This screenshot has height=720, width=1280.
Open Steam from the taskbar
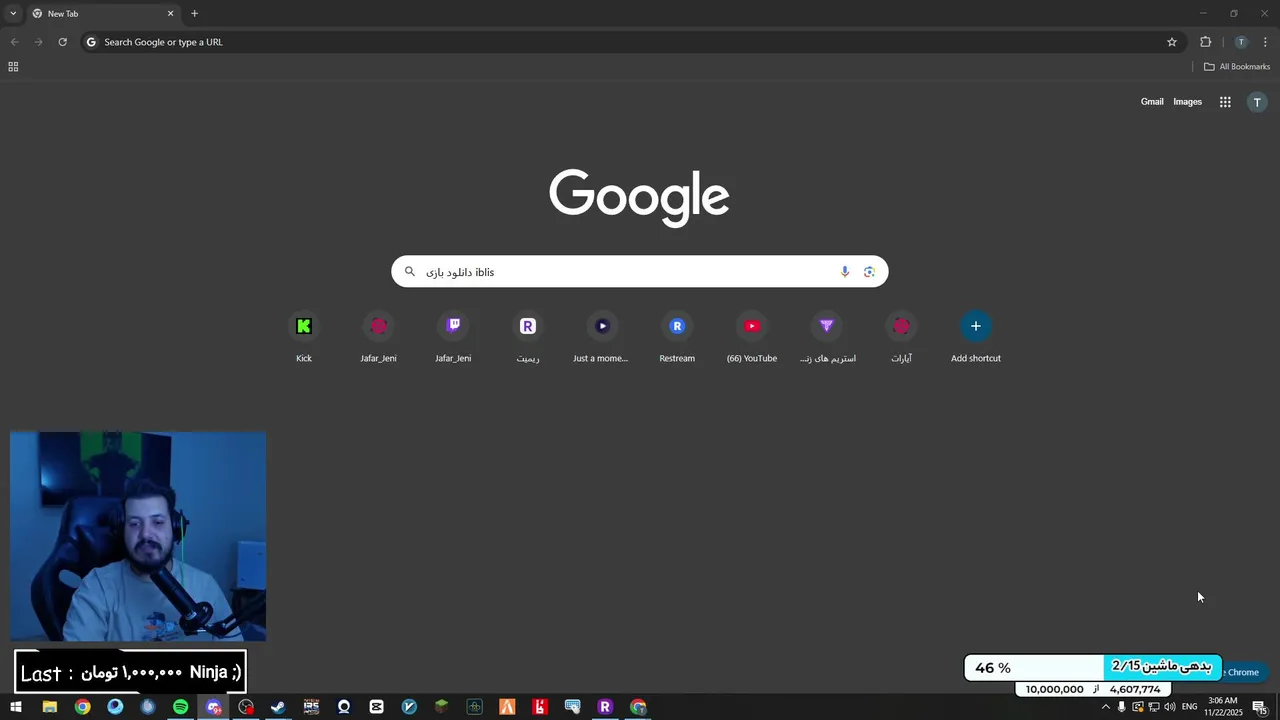click(x=278, y=707)
